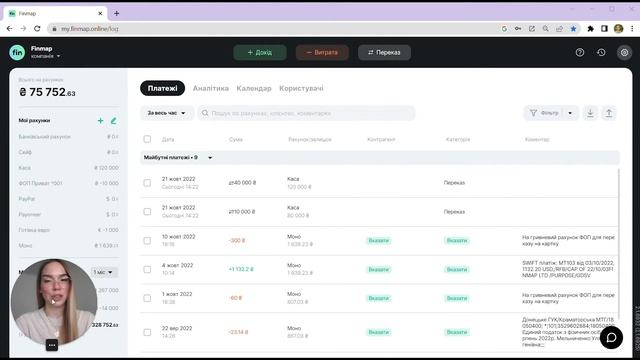Check the 40 000 ₴ Каса payment row
This screenshot has width=640, height=360.
pyautogui.click(x=147, y=183)
